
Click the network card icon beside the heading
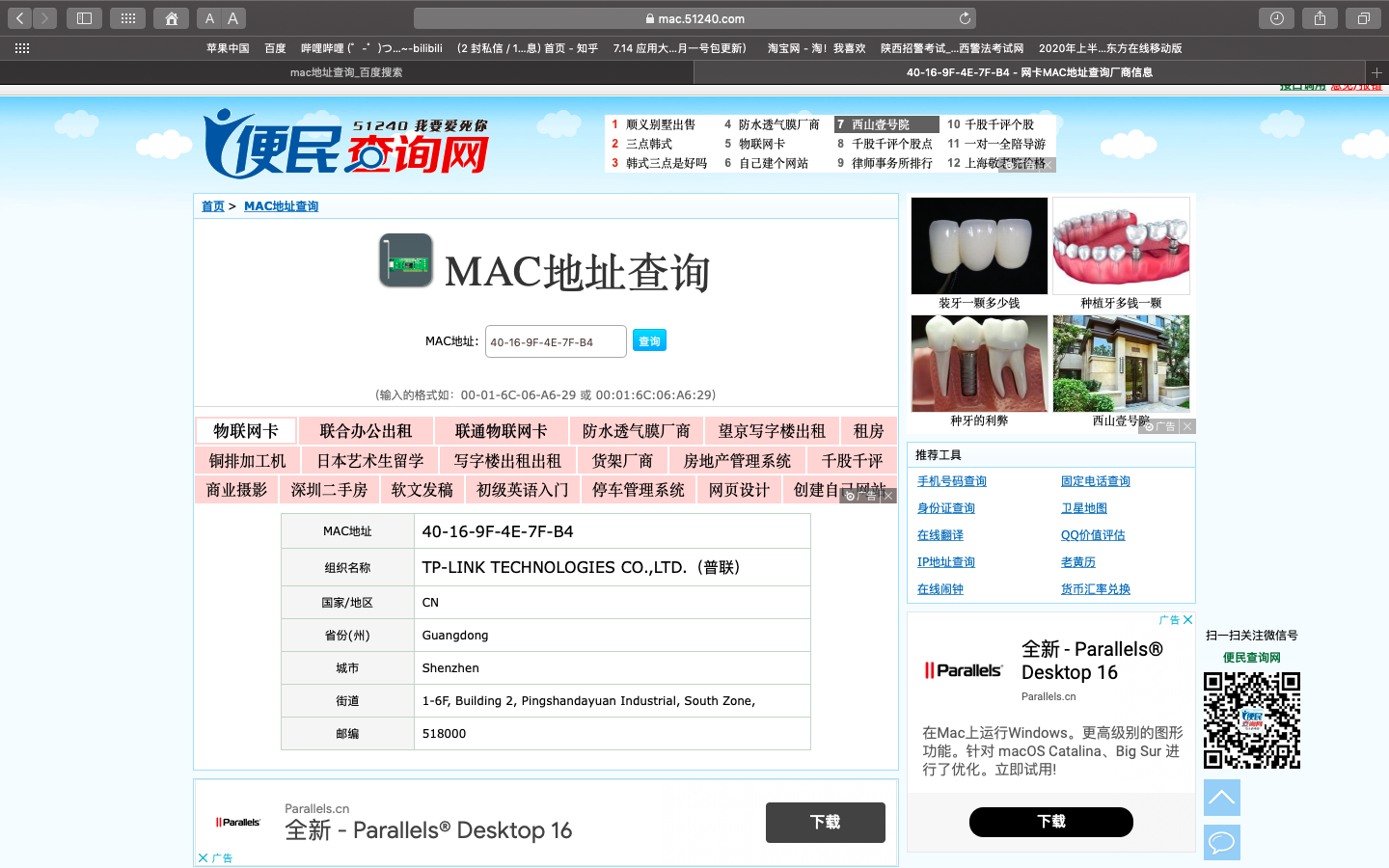click(x=405, y=260)
